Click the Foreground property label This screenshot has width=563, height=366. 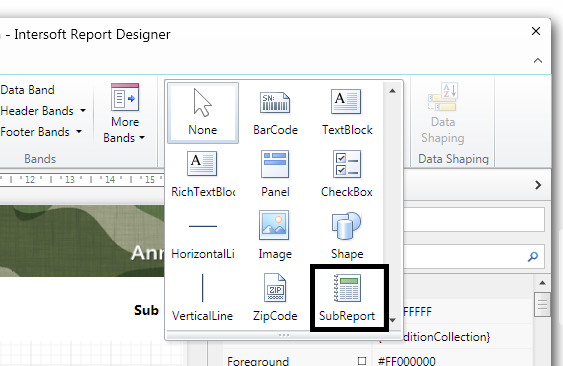258,361
